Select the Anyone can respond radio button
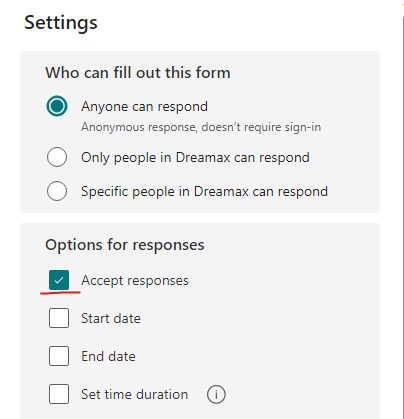Viewport: 404px width, 419px height. [57, 106]
